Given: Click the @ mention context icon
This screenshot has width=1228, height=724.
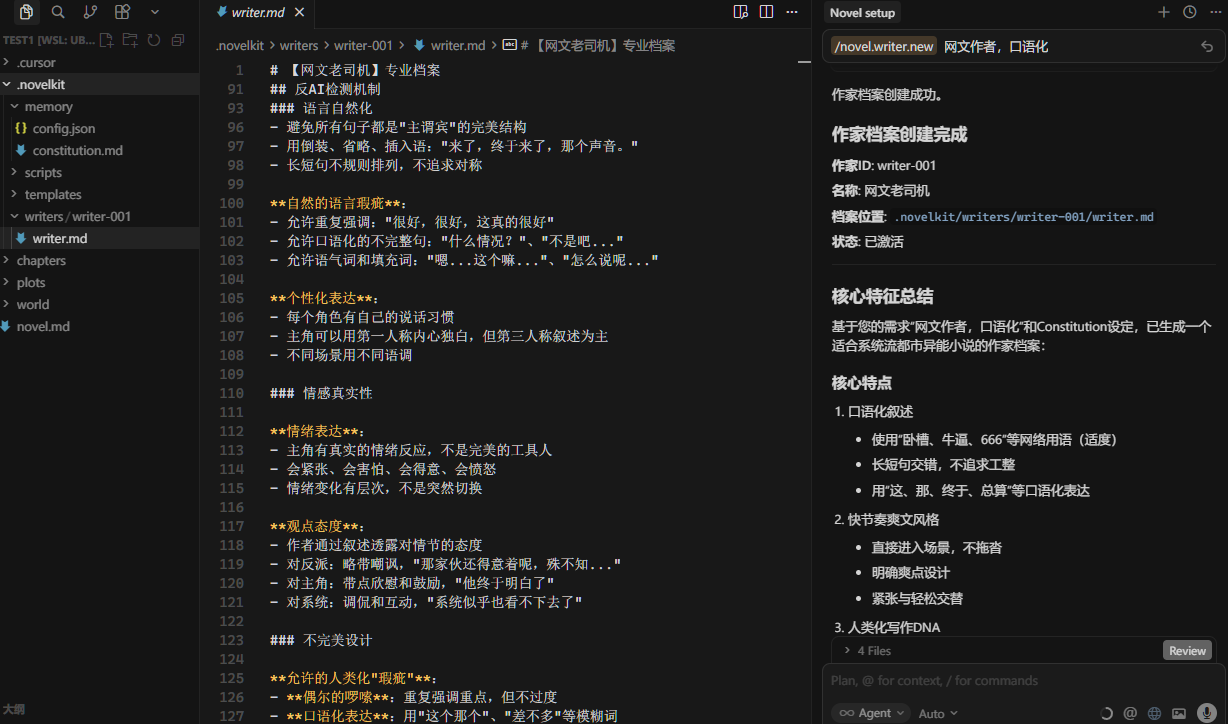Looking at the screenshot, I should (x=1130, y=713).
